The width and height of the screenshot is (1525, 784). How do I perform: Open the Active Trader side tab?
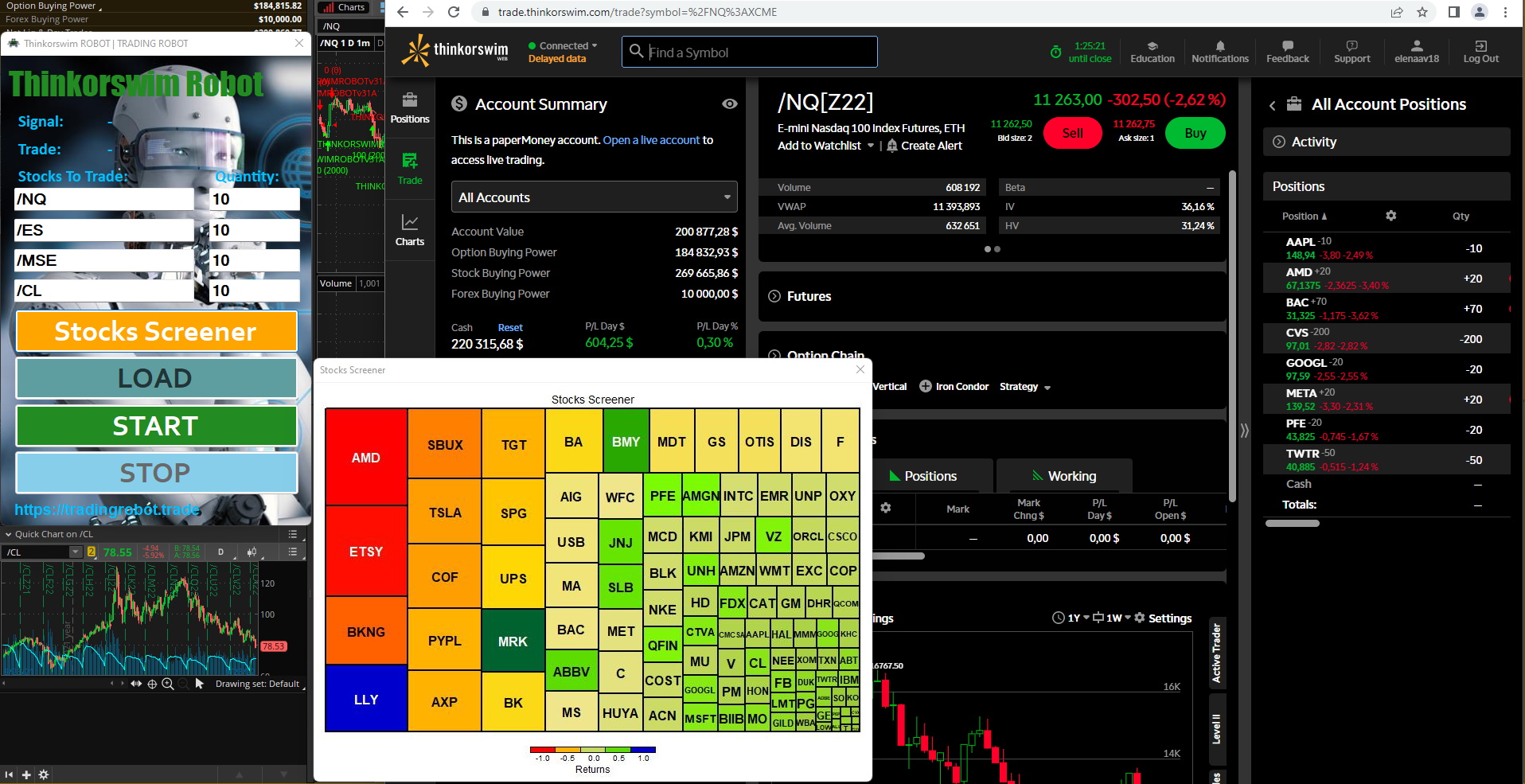(1216, 653)
